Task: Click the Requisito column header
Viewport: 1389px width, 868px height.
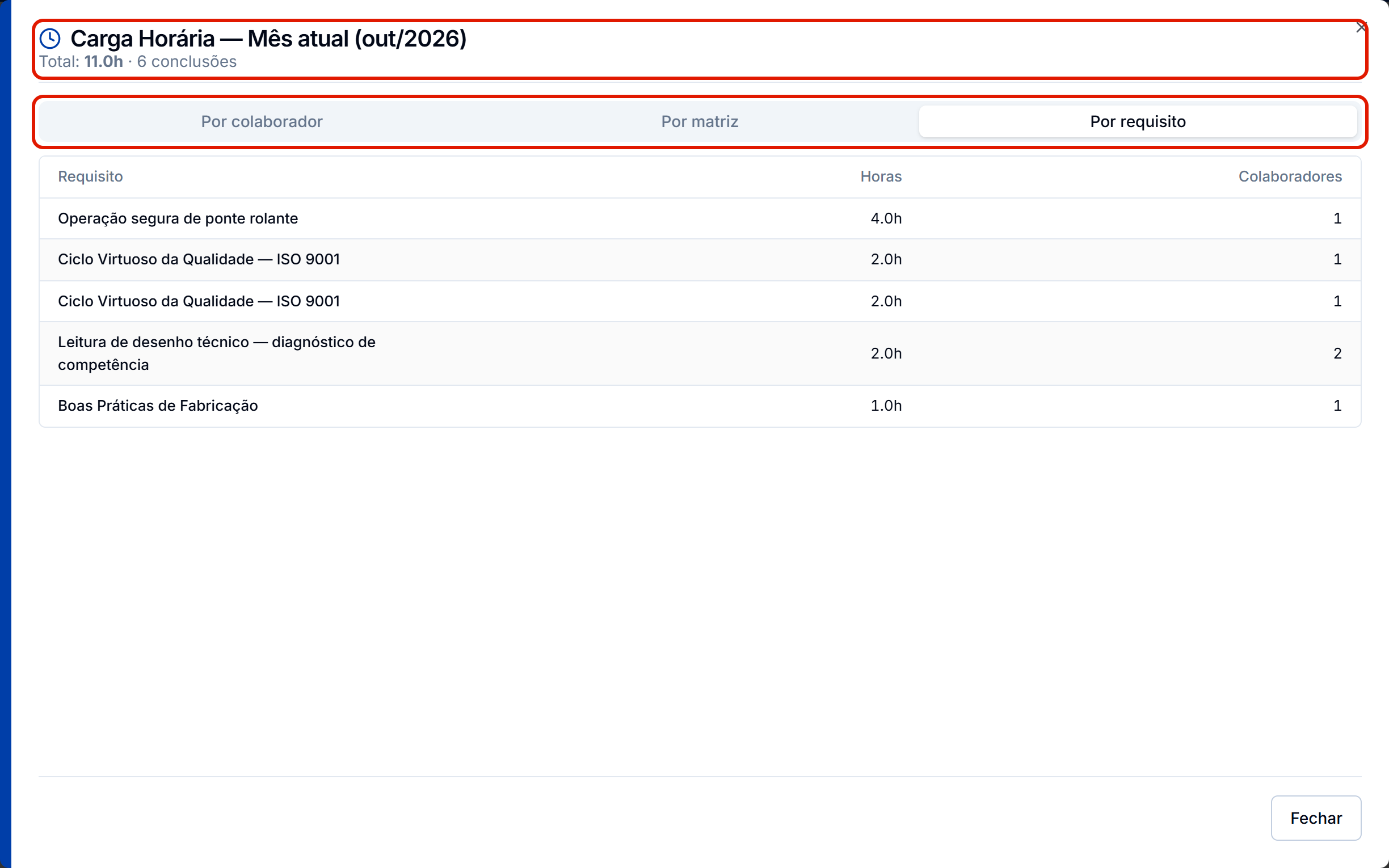Action: (x=90, y=176)
